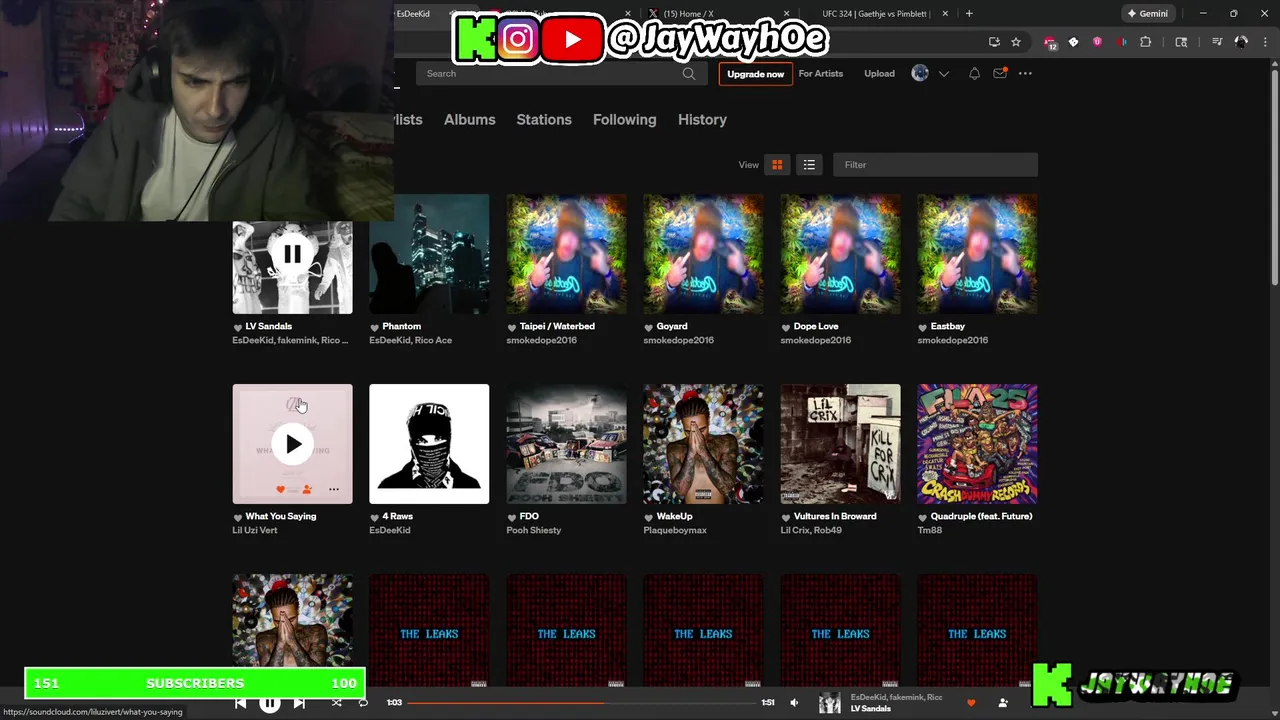
Task: Switch to list view
Action: coord(809,165)
